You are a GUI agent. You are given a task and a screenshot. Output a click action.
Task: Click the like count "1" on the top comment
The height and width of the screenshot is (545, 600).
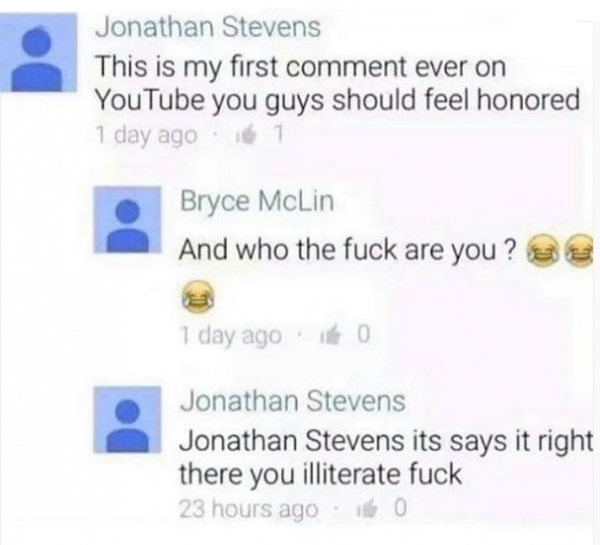(x=279, y=135)
